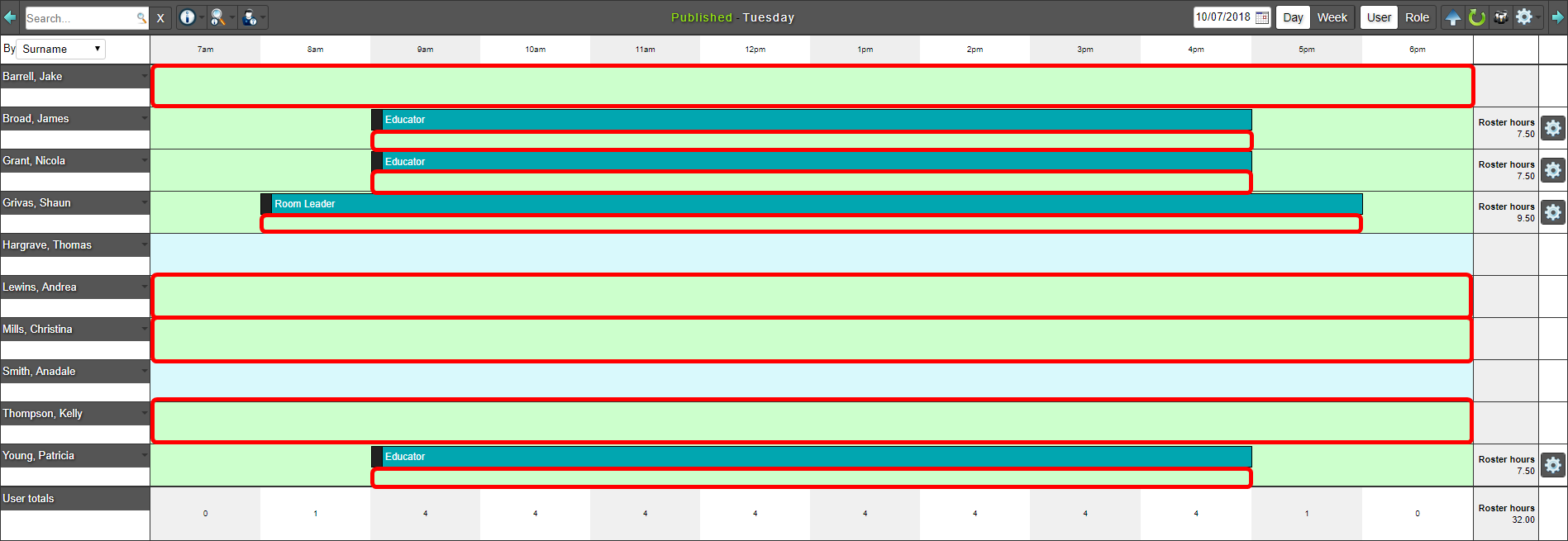This screenshot has height=541, width=1568.
Task: Open the Surname sort dropdown
Action: pos(61,49)
